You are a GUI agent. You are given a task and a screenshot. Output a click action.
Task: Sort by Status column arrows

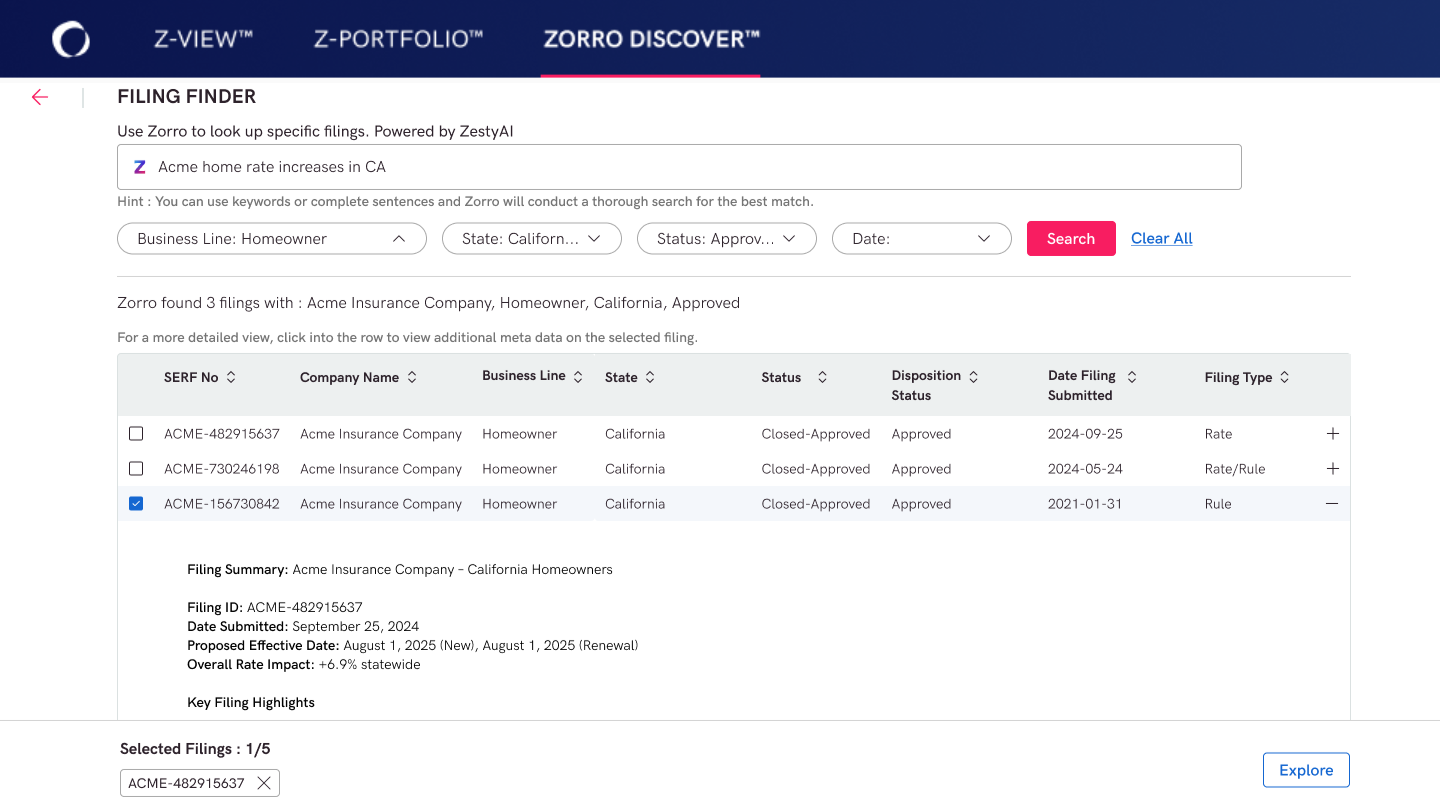coord(822,377)
